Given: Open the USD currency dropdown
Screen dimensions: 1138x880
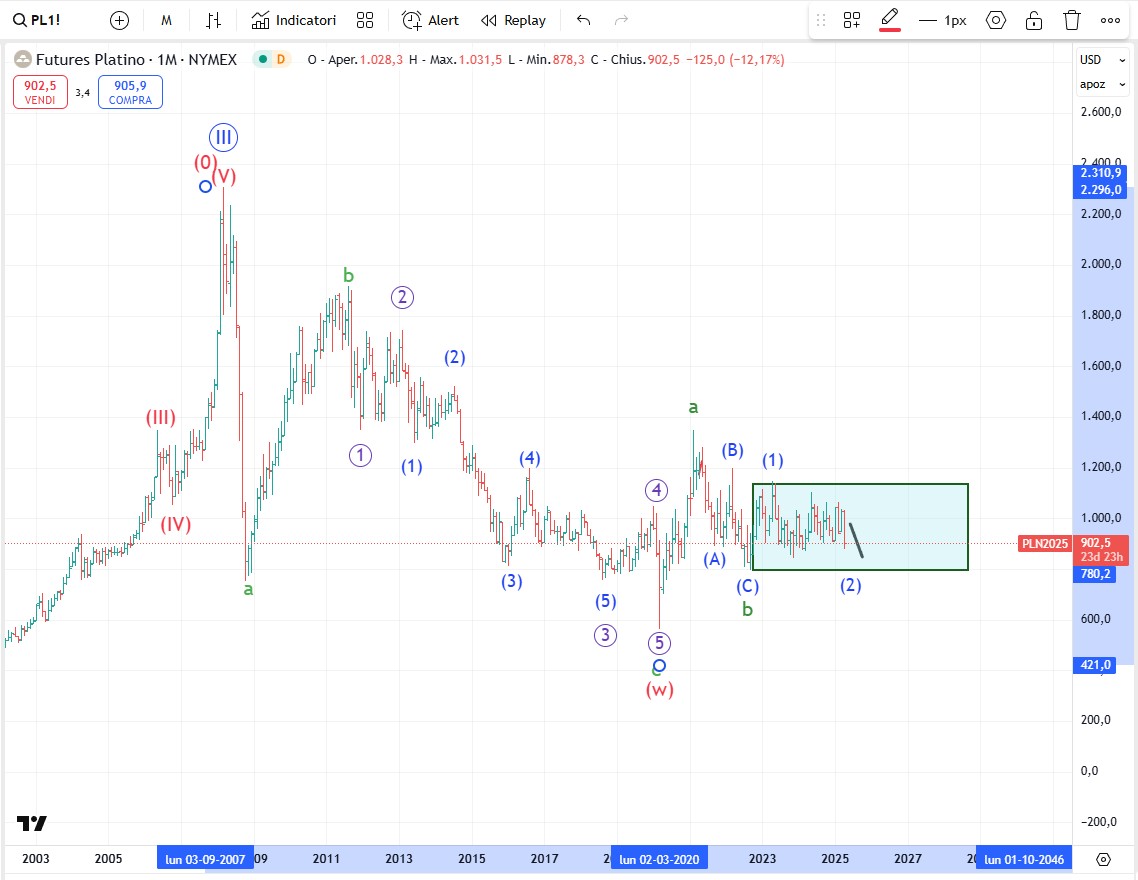Looking at the screenshot, I should tap(1102, 59).
